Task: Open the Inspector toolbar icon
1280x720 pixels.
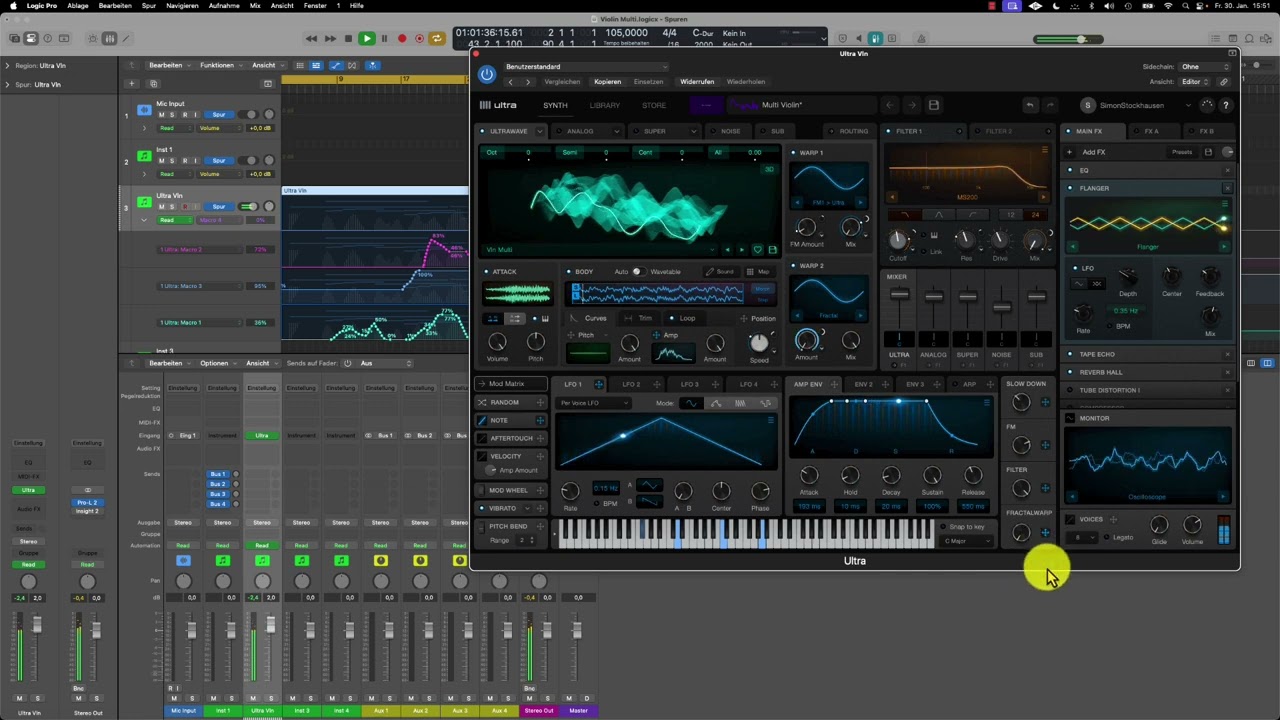Action: point(31,39)
